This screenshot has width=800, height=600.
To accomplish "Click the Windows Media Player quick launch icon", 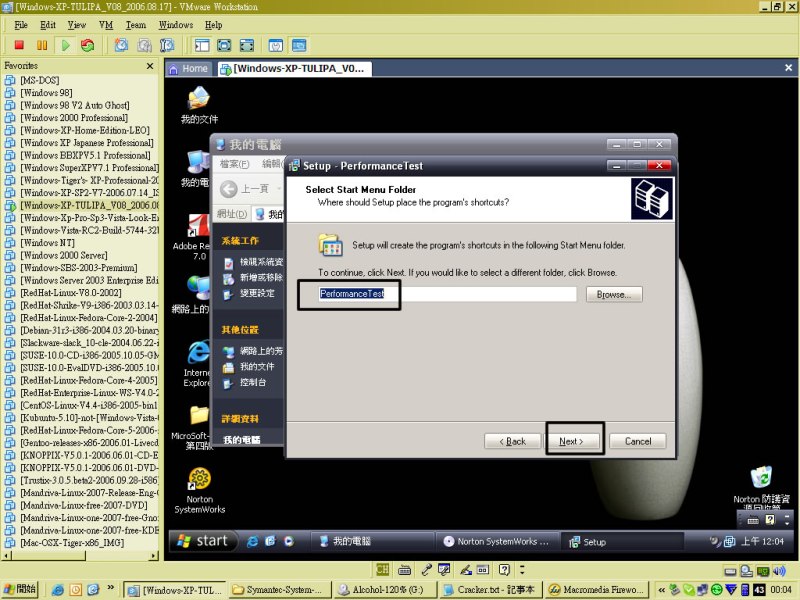I will click(x=289, y=542).
